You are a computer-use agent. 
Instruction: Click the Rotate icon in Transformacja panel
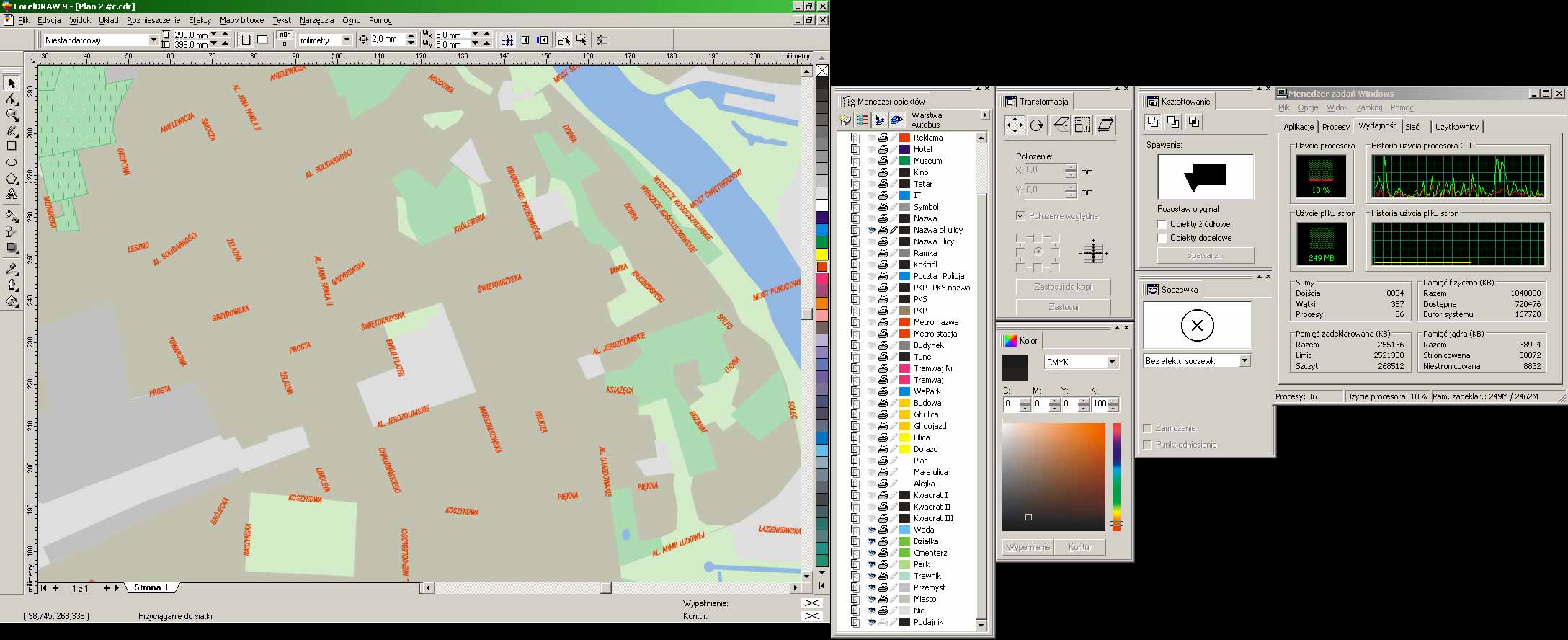click(x=1037, y=125)
